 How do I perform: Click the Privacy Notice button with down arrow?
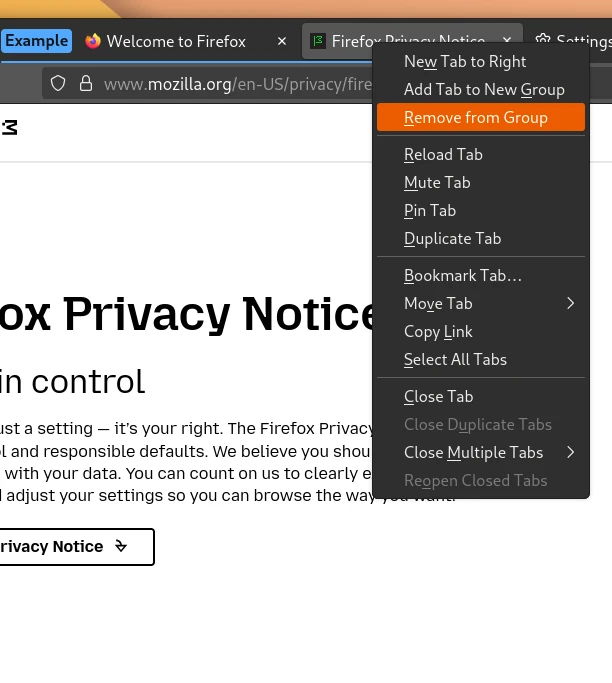(x=77, y=547)
